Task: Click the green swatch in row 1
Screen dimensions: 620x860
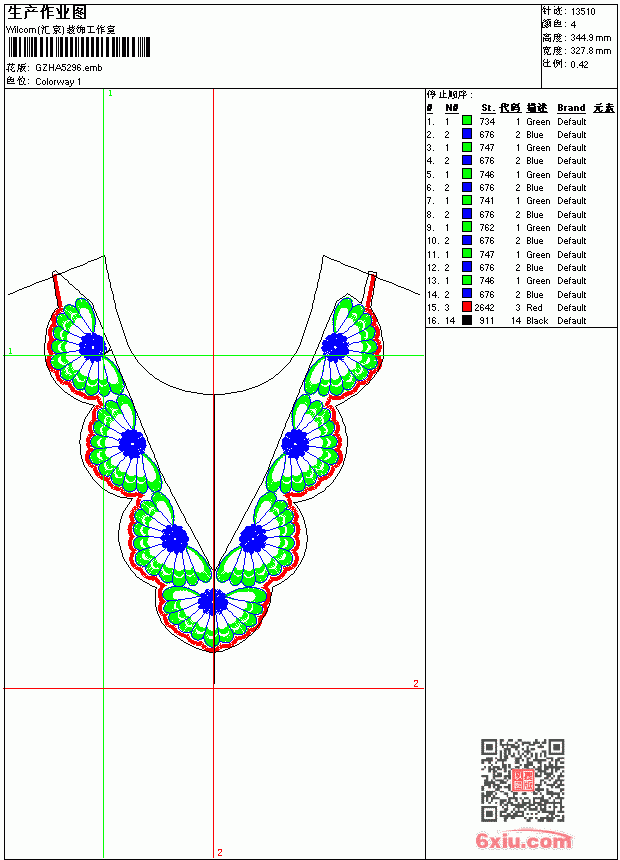Action: pyautogui.click(x=467, y=121)
